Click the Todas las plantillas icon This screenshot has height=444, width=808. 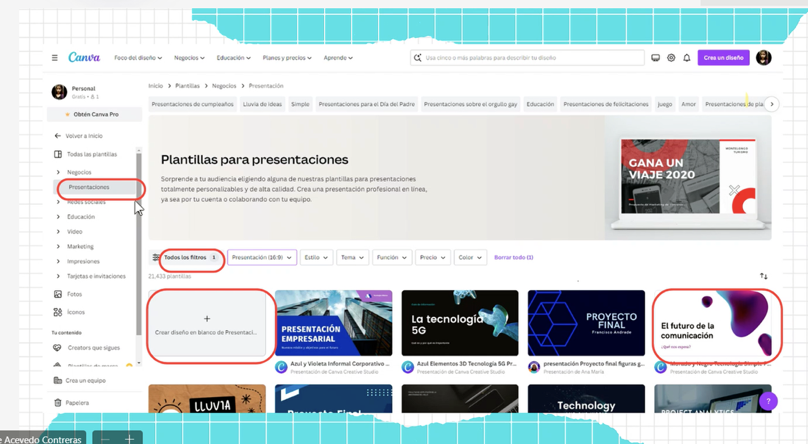[58, 154]
